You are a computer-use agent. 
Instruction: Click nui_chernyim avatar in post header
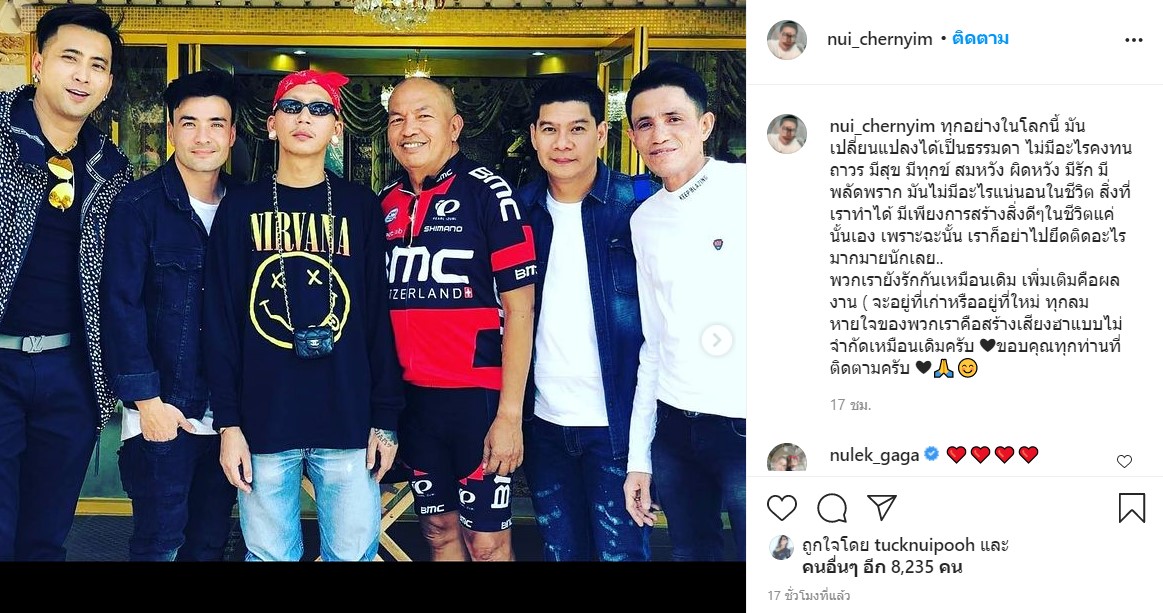coord(787,40)
